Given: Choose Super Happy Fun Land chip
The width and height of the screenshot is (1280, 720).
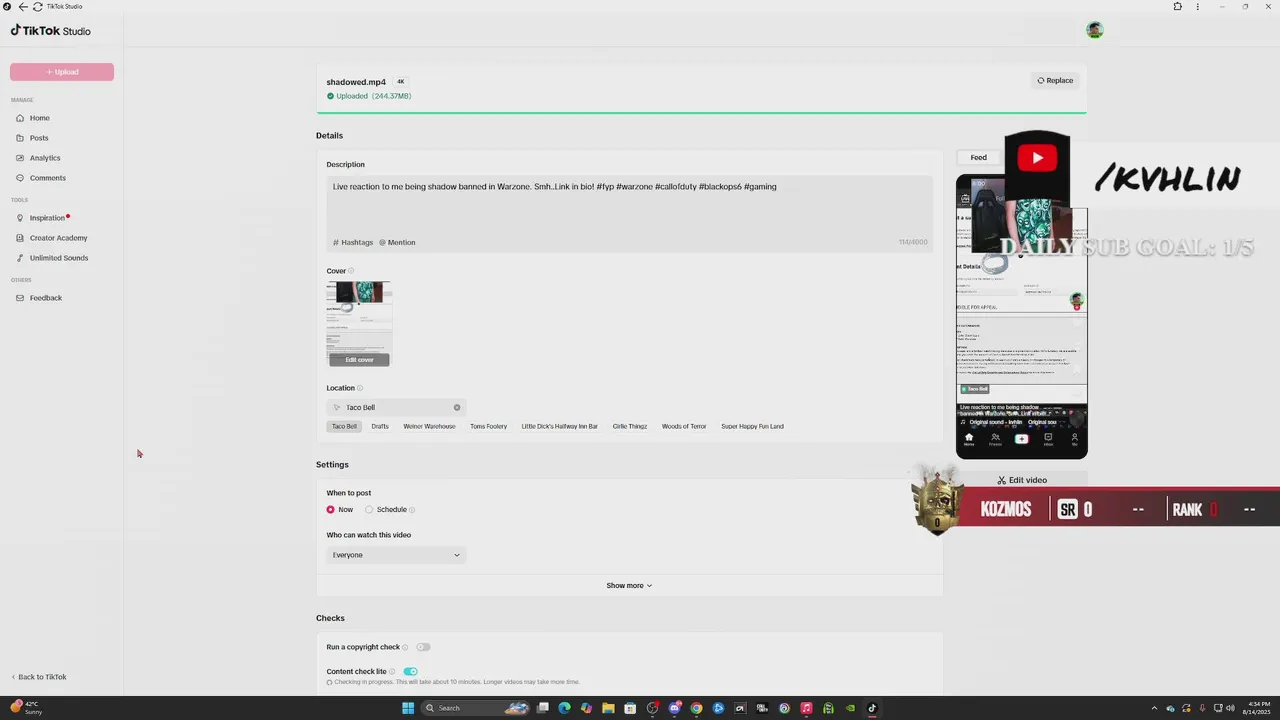Looking at the screenshot, I should pyautogui.click(x=752, y=426).
